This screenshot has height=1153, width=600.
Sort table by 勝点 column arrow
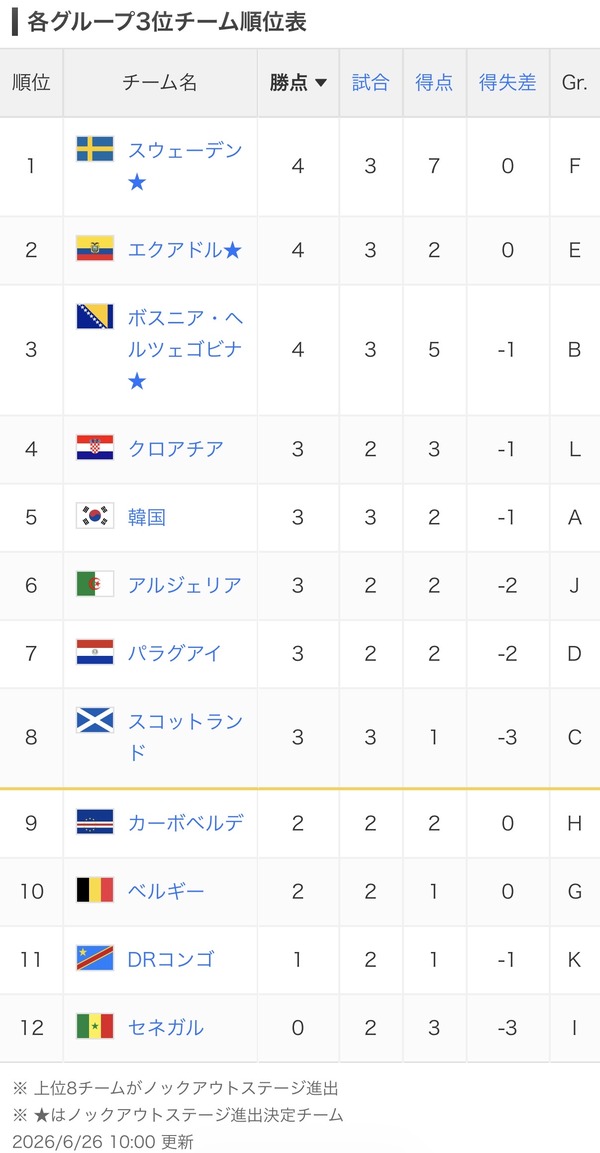pos(321,83)
